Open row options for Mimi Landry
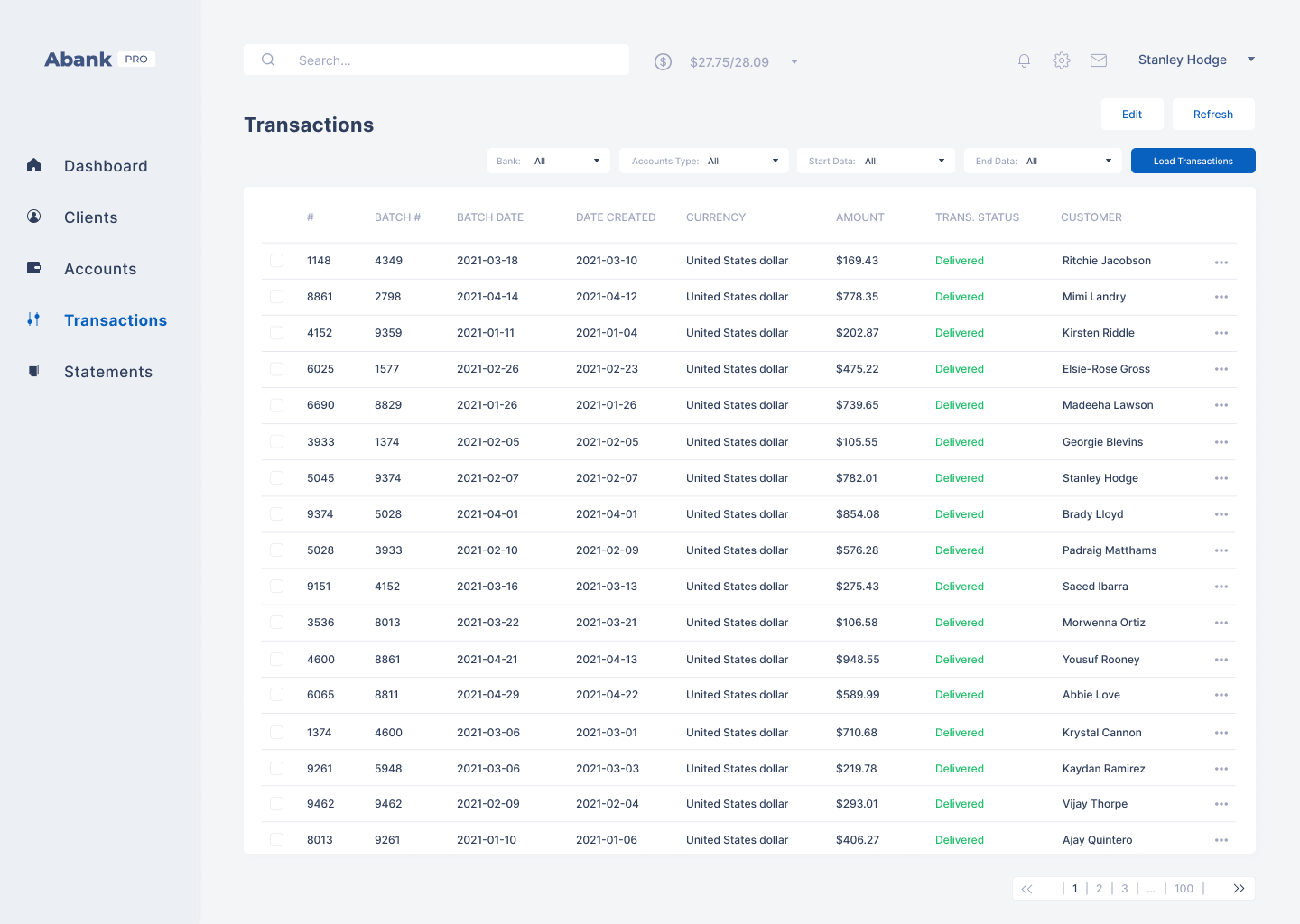This screenshot has height=924, width=1300. [1221, 297]
